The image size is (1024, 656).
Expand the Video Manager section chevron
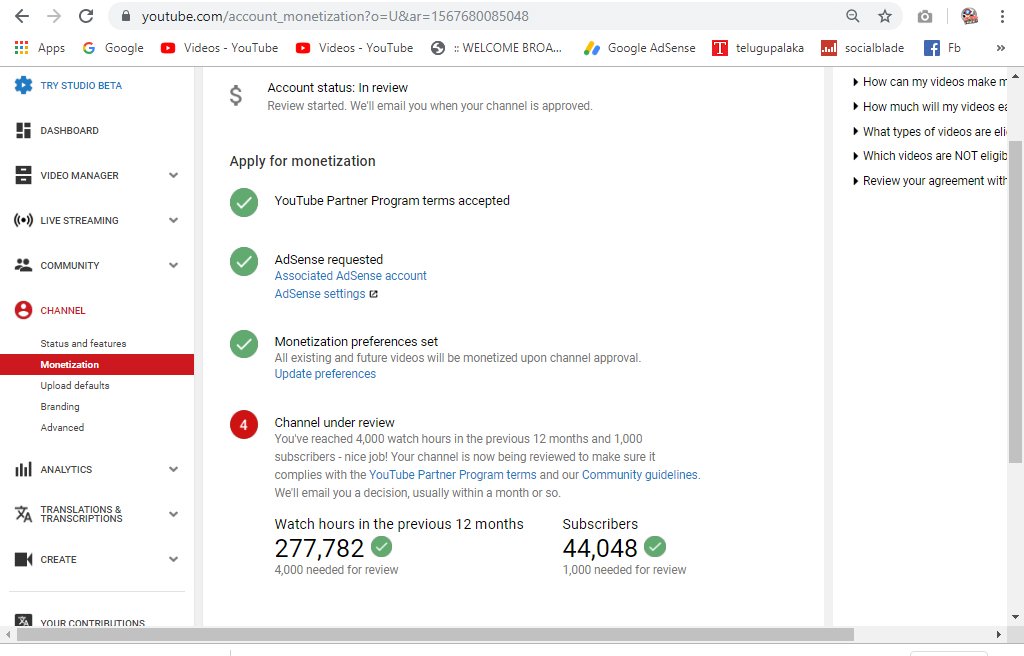click(x=174, y=175)
